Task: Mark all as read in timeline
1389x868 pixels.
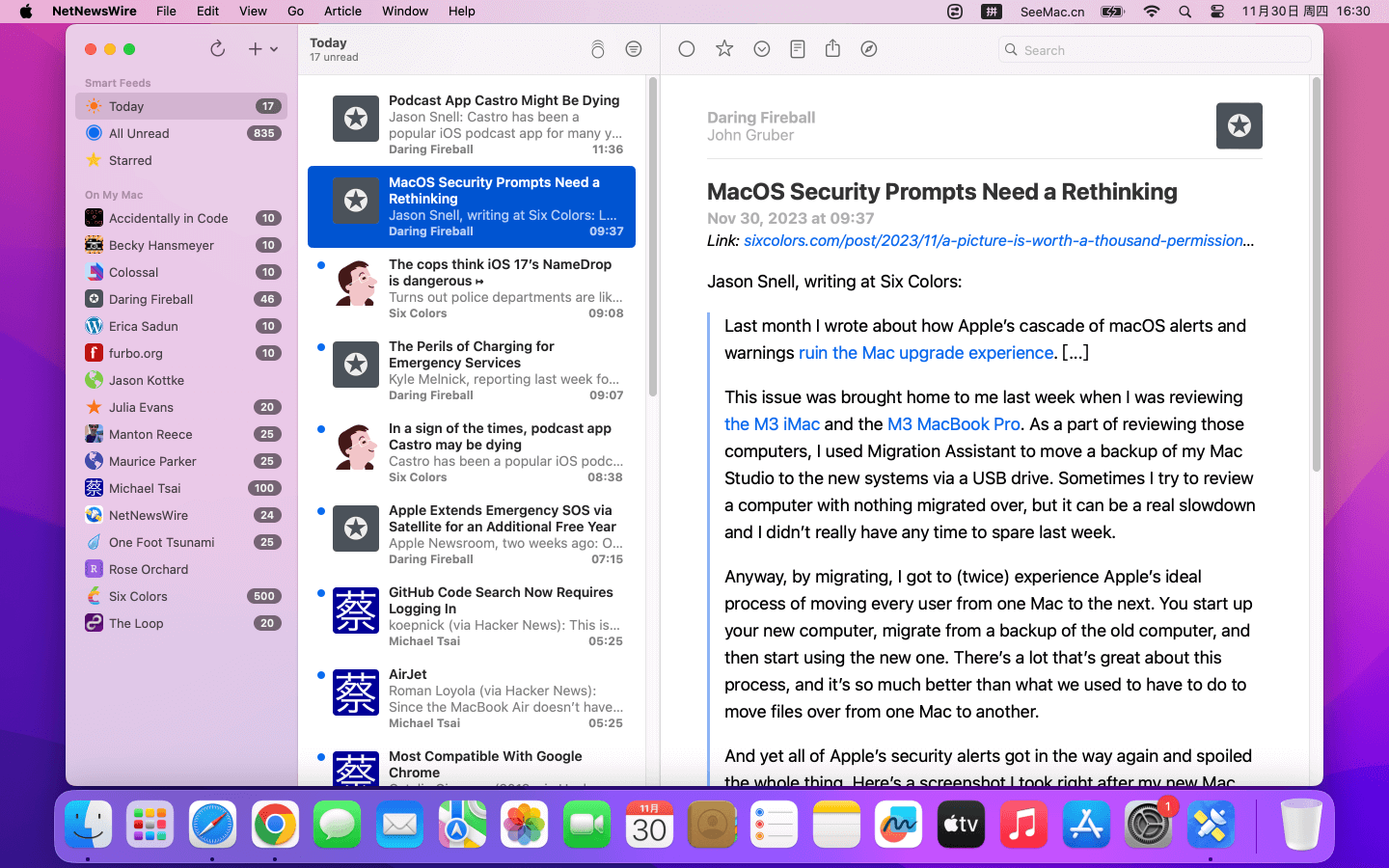Action: pos(597,49)
